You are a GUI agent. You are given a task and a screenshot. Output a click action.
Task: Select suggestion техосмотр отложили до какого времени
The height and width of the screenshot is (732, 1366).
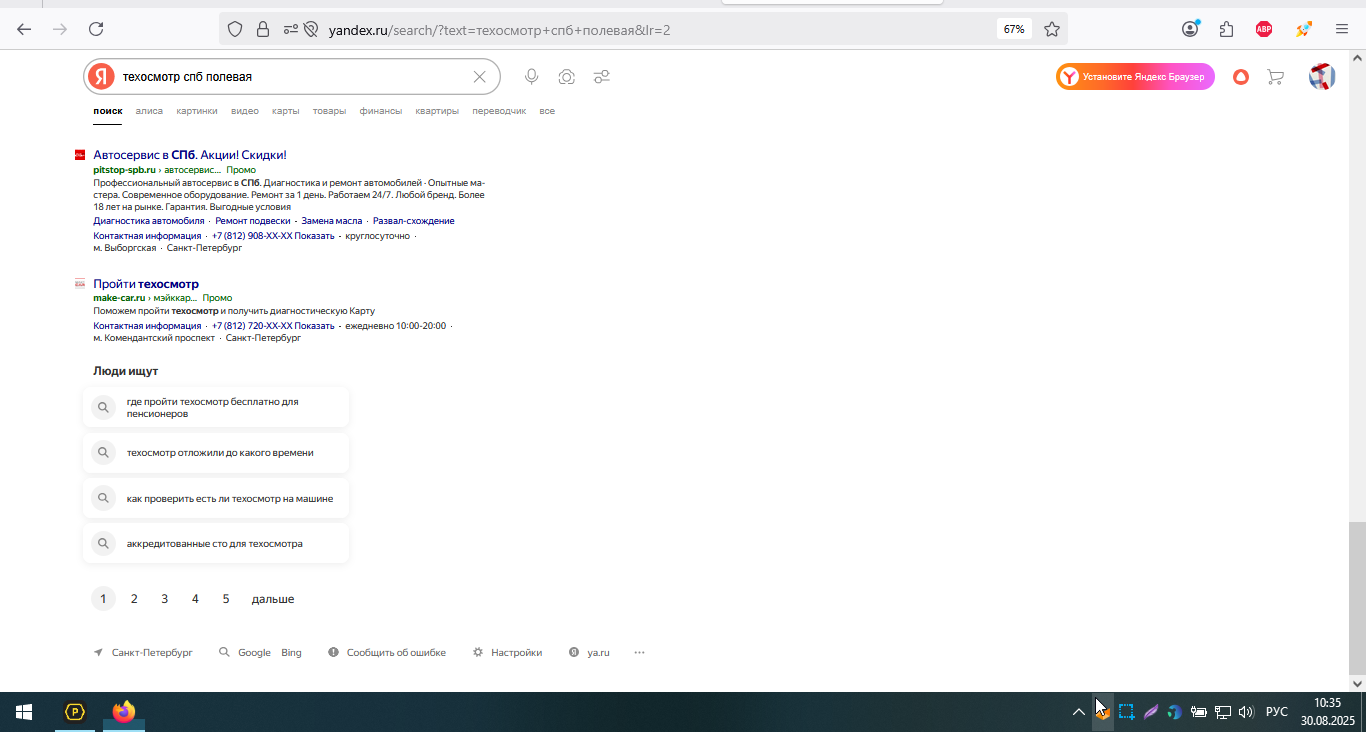[x=216, y=453]
